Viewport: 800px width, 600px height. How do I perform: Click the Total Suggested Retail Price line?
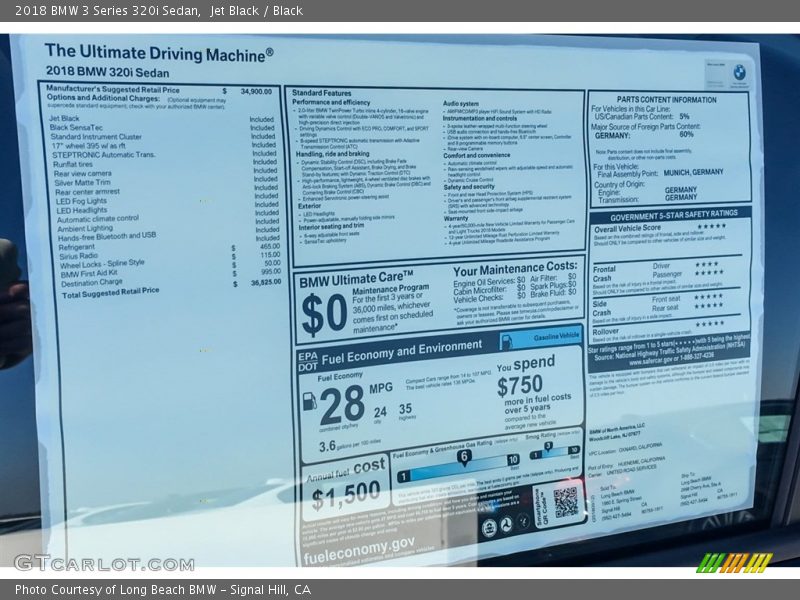[x=111, y=293]
